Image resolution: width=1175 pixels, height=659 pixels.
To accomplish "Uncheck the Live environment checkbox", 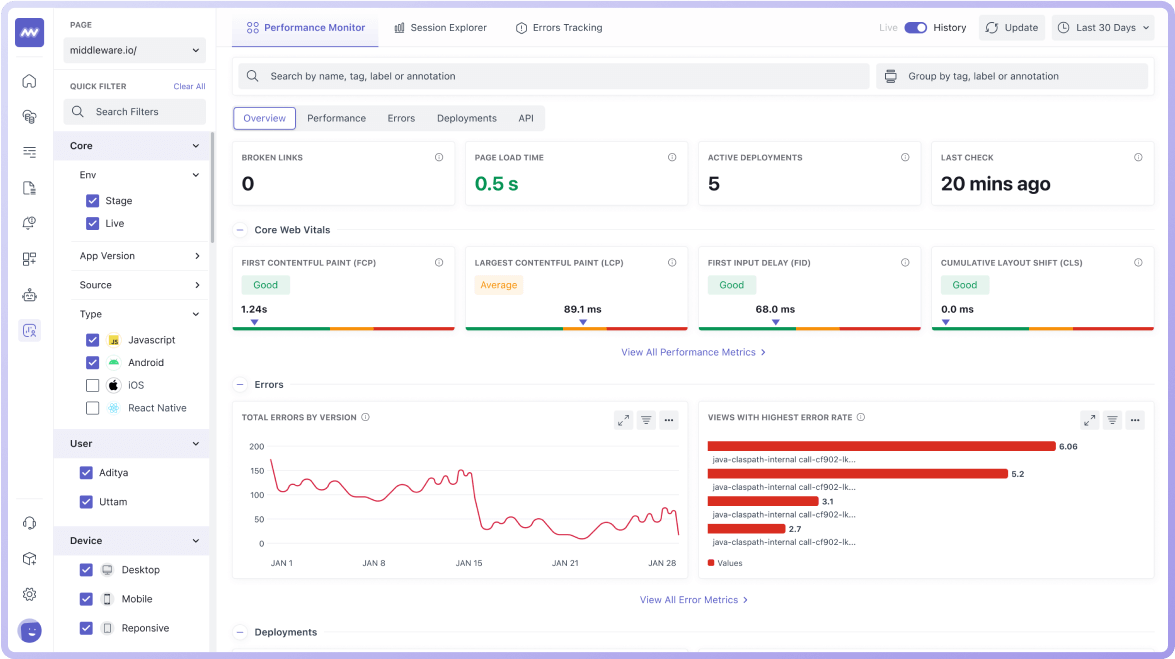I will click(93, 223).
